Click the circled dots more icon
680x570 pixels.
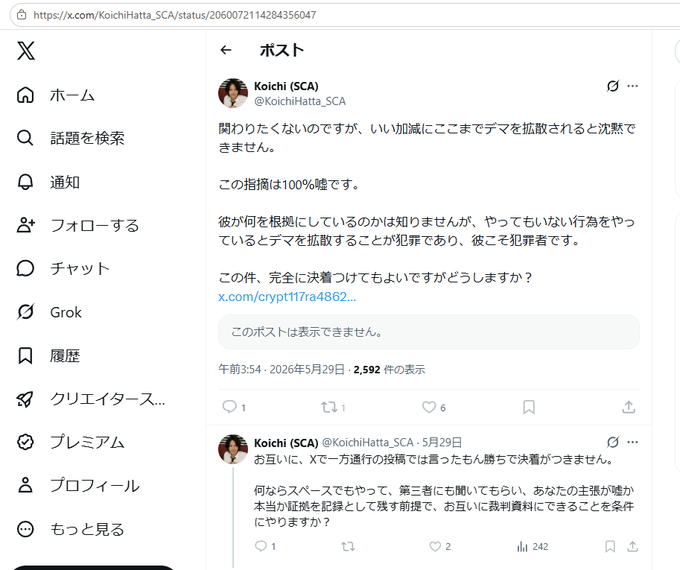pos(25,529)
